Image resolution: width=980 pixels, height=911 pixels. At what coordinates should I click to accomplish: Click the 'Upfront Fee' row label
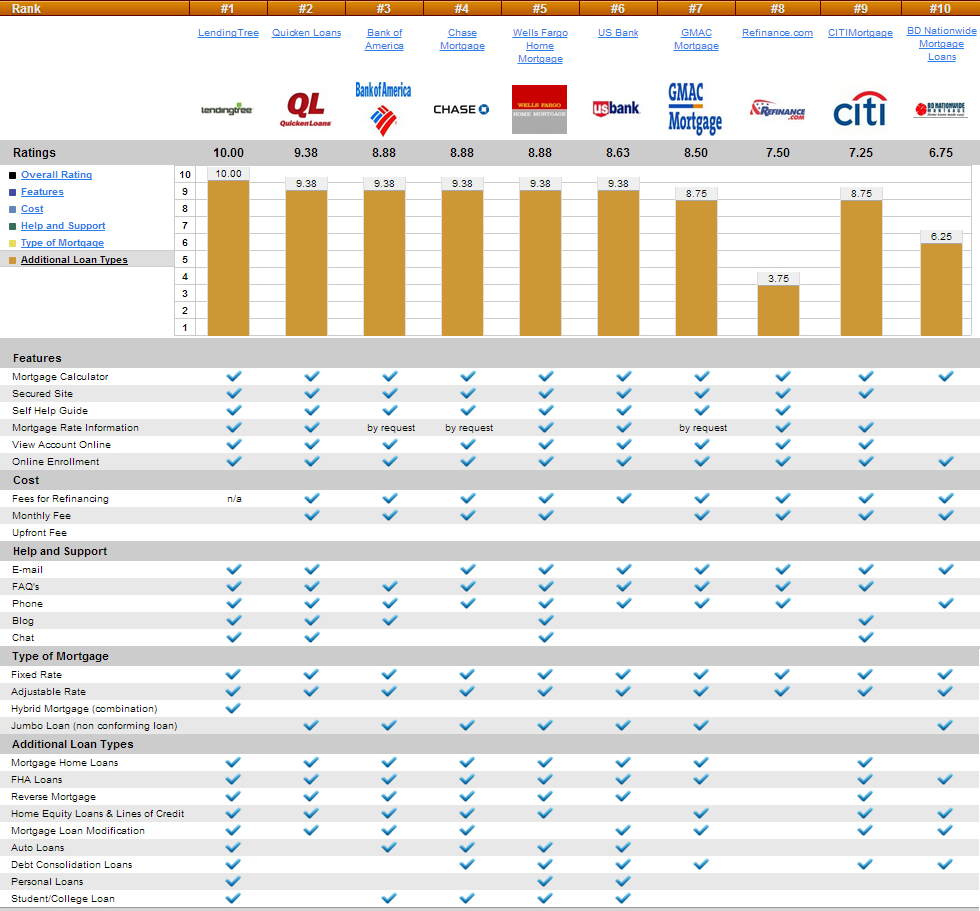click(x=39, y=532)
